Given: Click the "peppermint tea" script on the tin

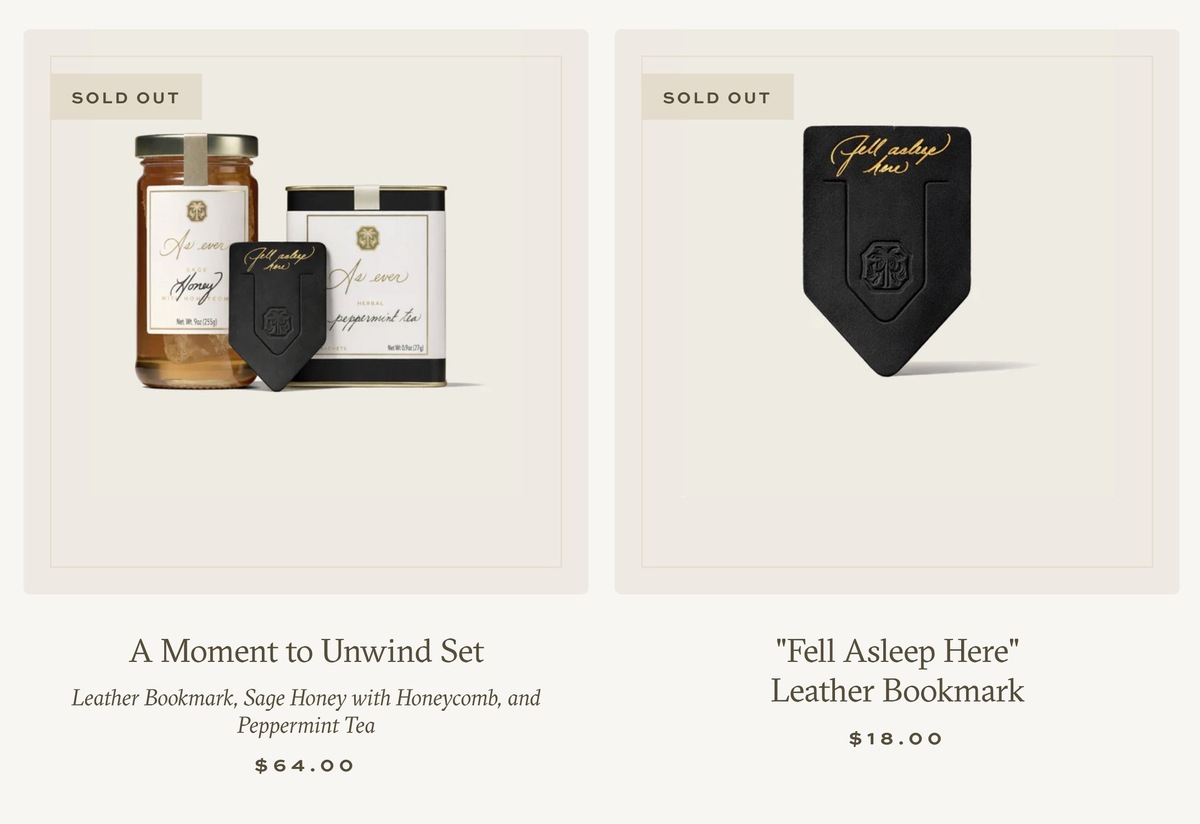Looking at the screenshot, I should (375, 318).
